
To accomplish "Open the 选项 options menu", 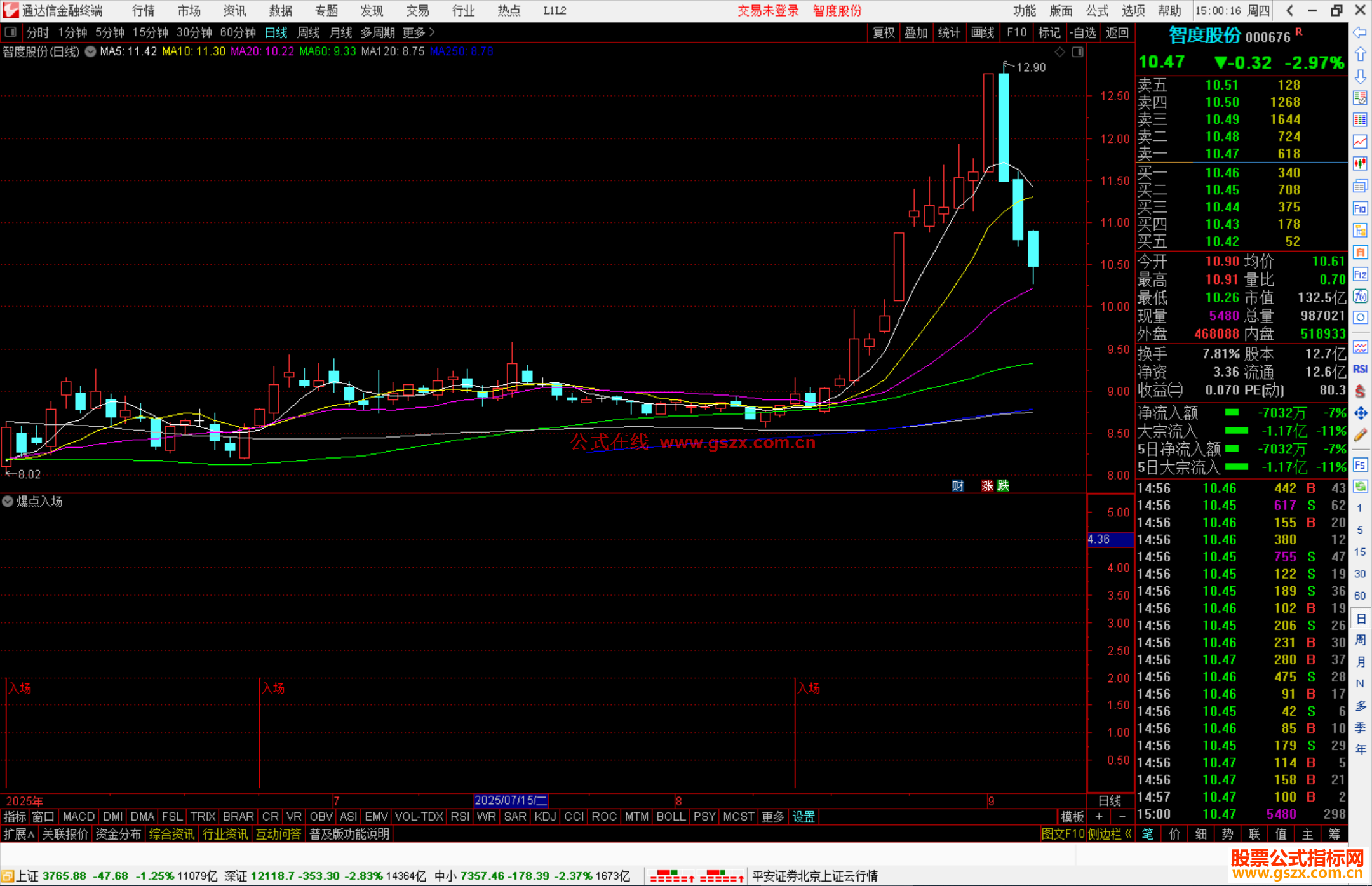I will coord(1133,11).
